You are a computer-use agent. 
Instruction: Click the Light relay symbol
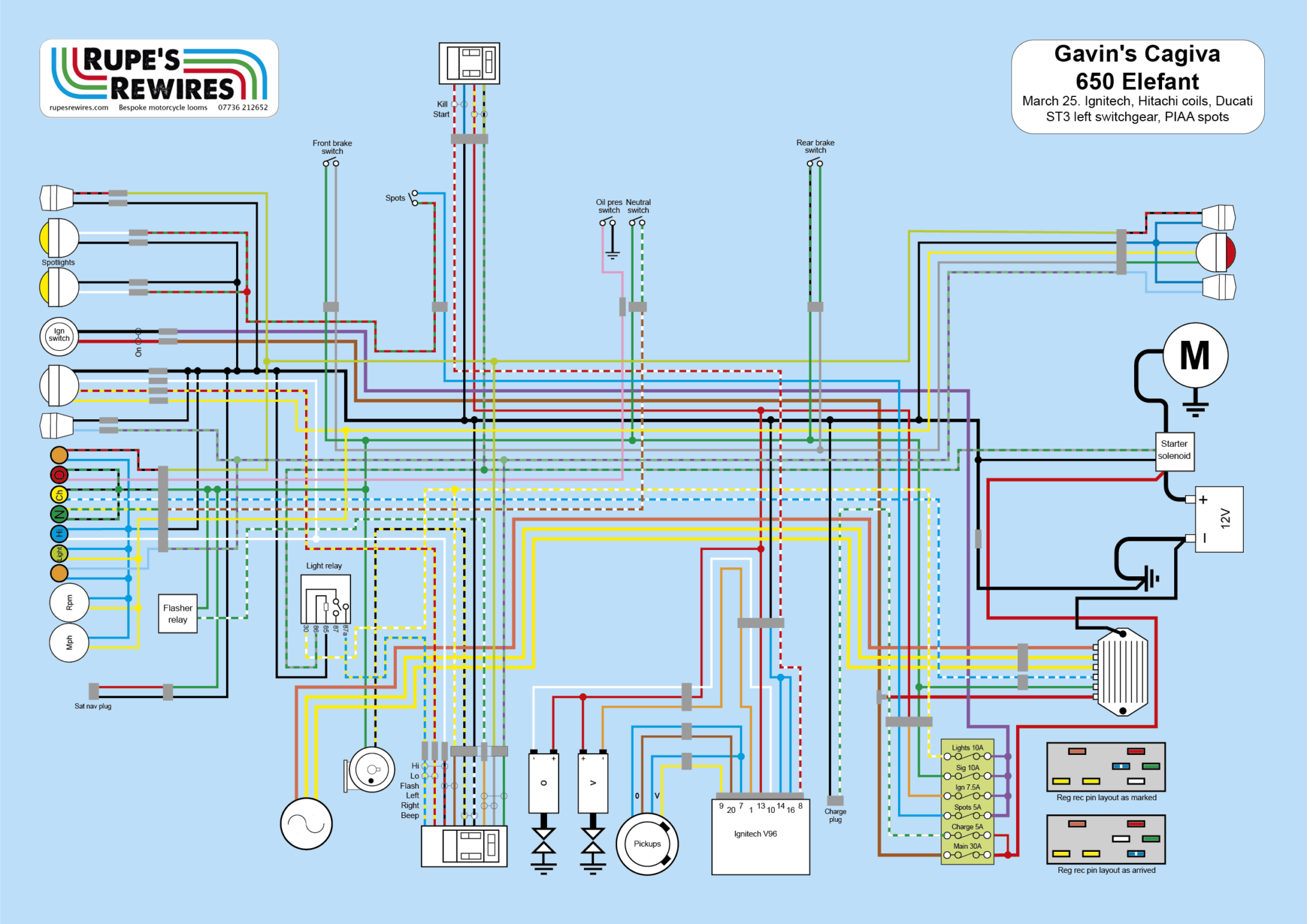[325, 599]
